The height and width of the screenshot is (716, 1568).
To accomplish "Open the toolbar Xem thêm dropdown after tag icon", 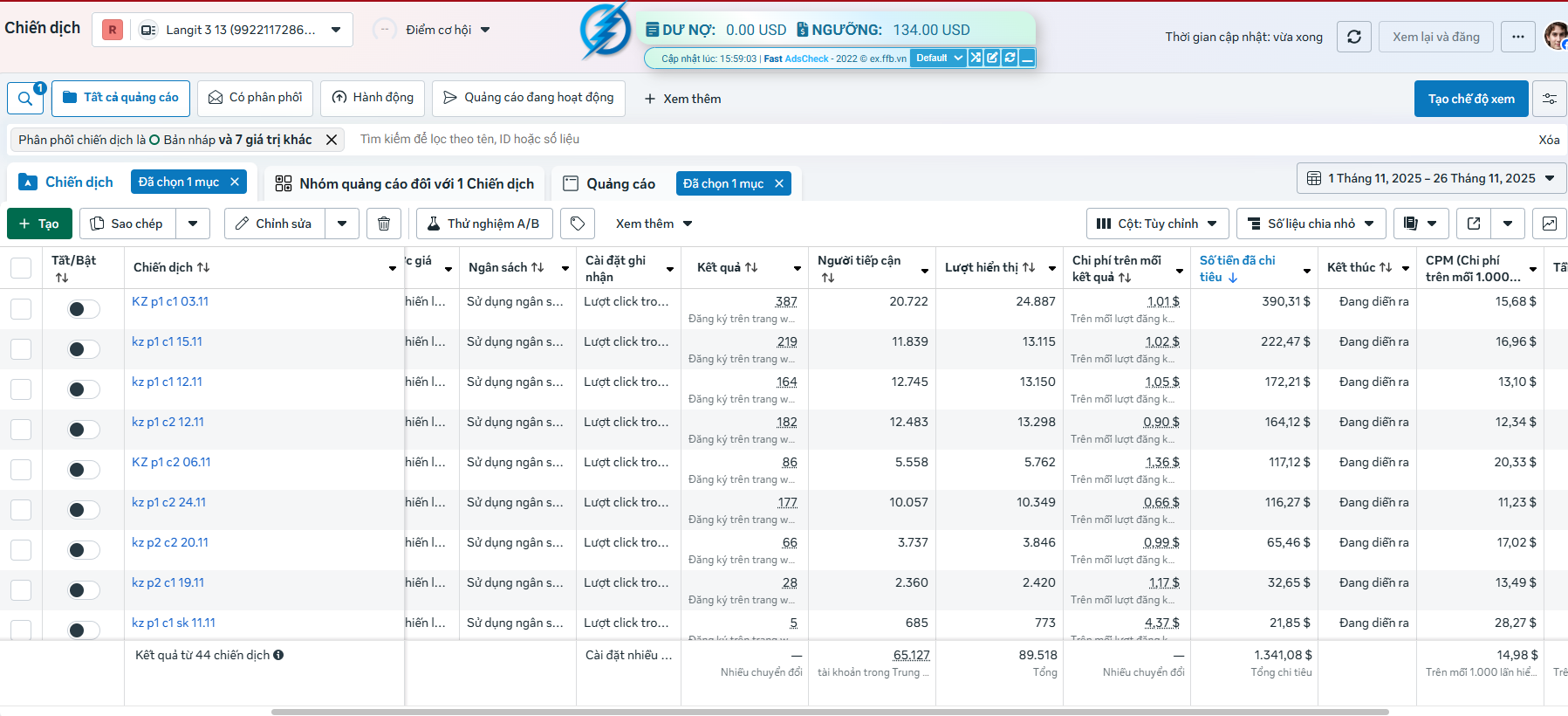I will (654, 224).
